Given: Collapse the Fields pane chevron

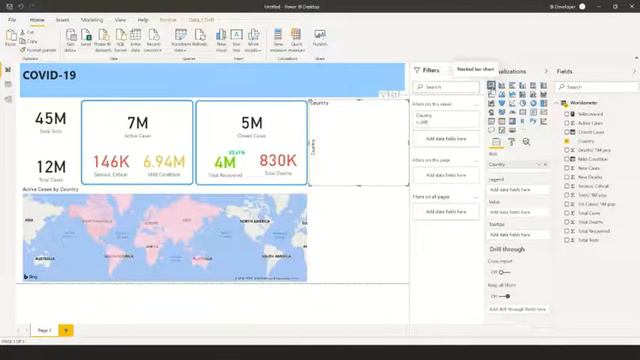Looking at the screenshot, I should [x=634, y=71].
